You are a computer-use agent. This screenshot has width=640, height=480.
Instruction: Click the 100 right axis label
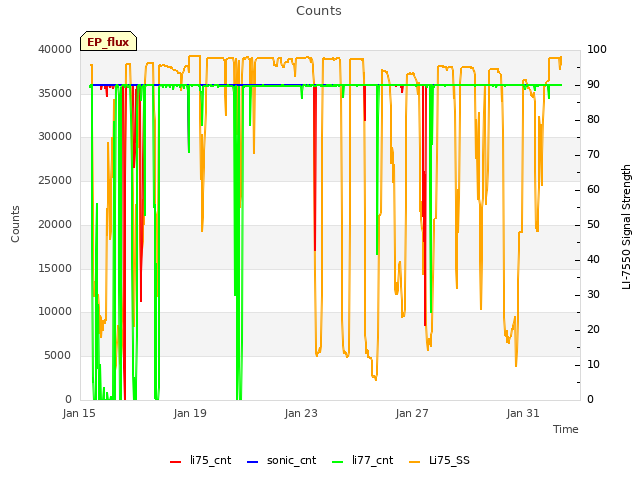click(x=597, y=49)
